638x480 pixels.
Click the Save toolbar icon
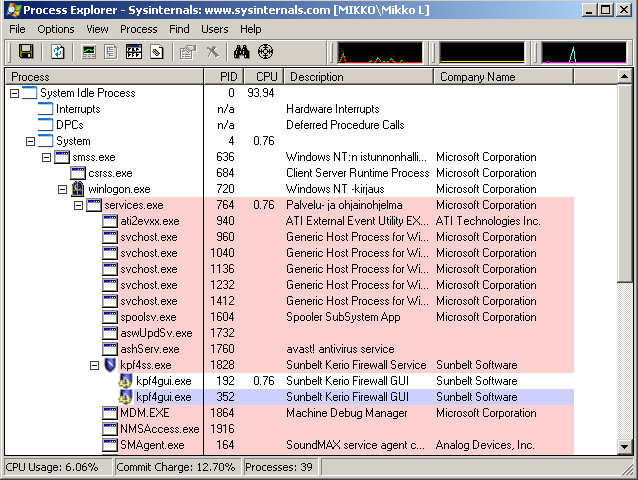pyautogui.click(x=26, y=52)
